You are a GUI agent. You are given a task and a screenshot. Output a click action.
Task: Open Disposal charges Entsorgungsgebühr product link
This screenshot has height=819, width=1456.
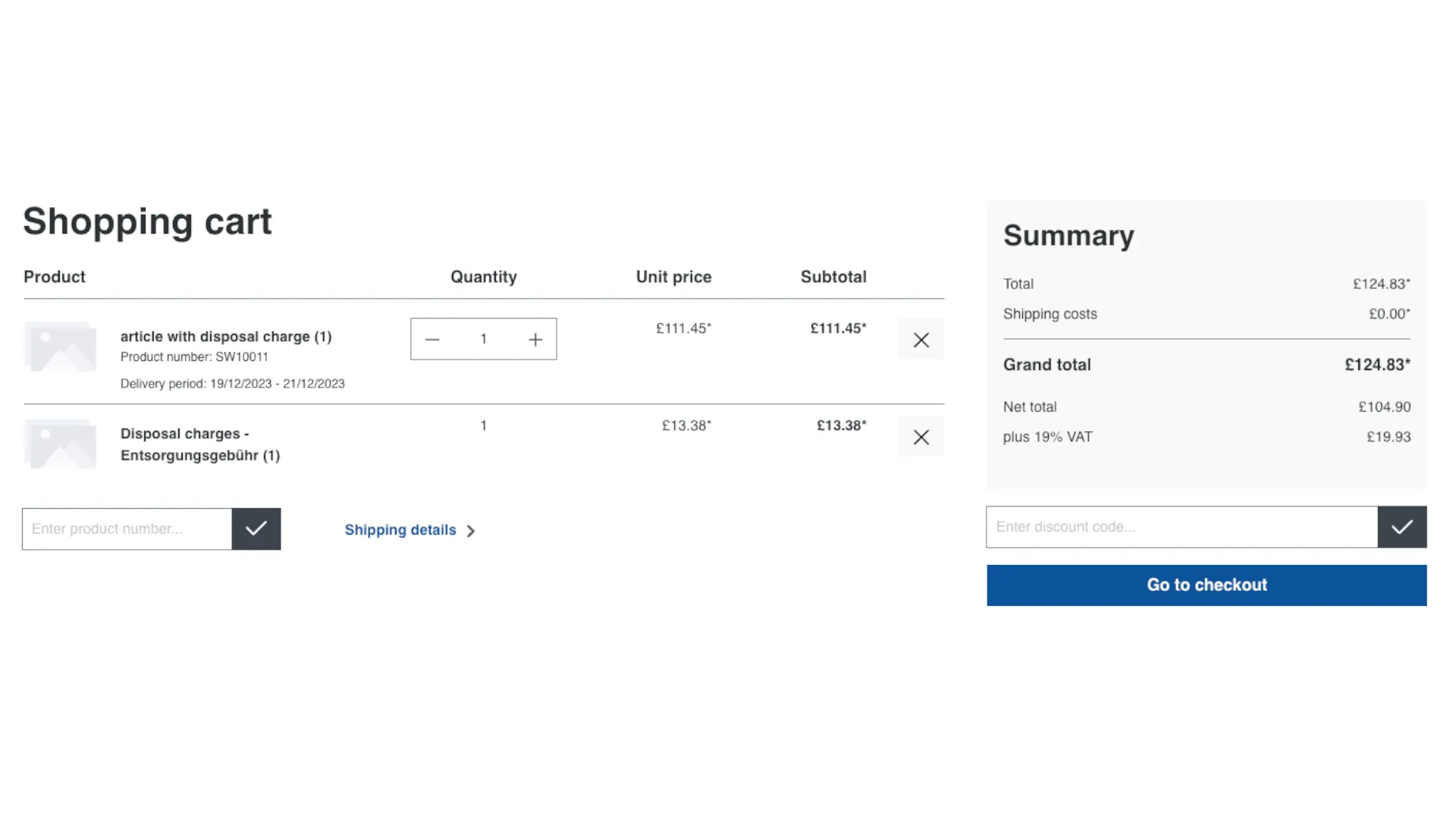pyautogui.click(x=200, y=444)
